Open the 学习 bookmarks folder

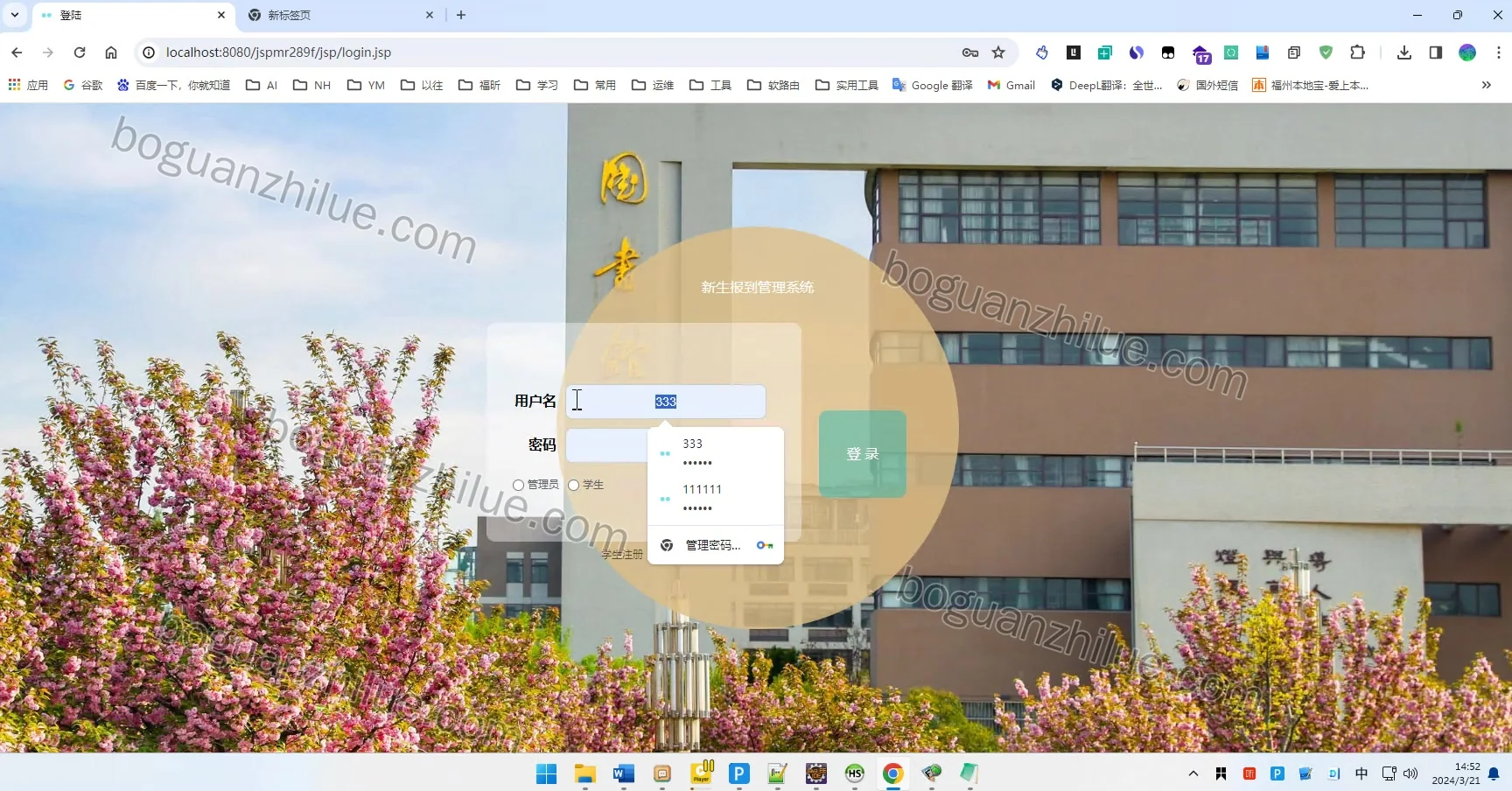pyautogui.click(x=537, y=85)
